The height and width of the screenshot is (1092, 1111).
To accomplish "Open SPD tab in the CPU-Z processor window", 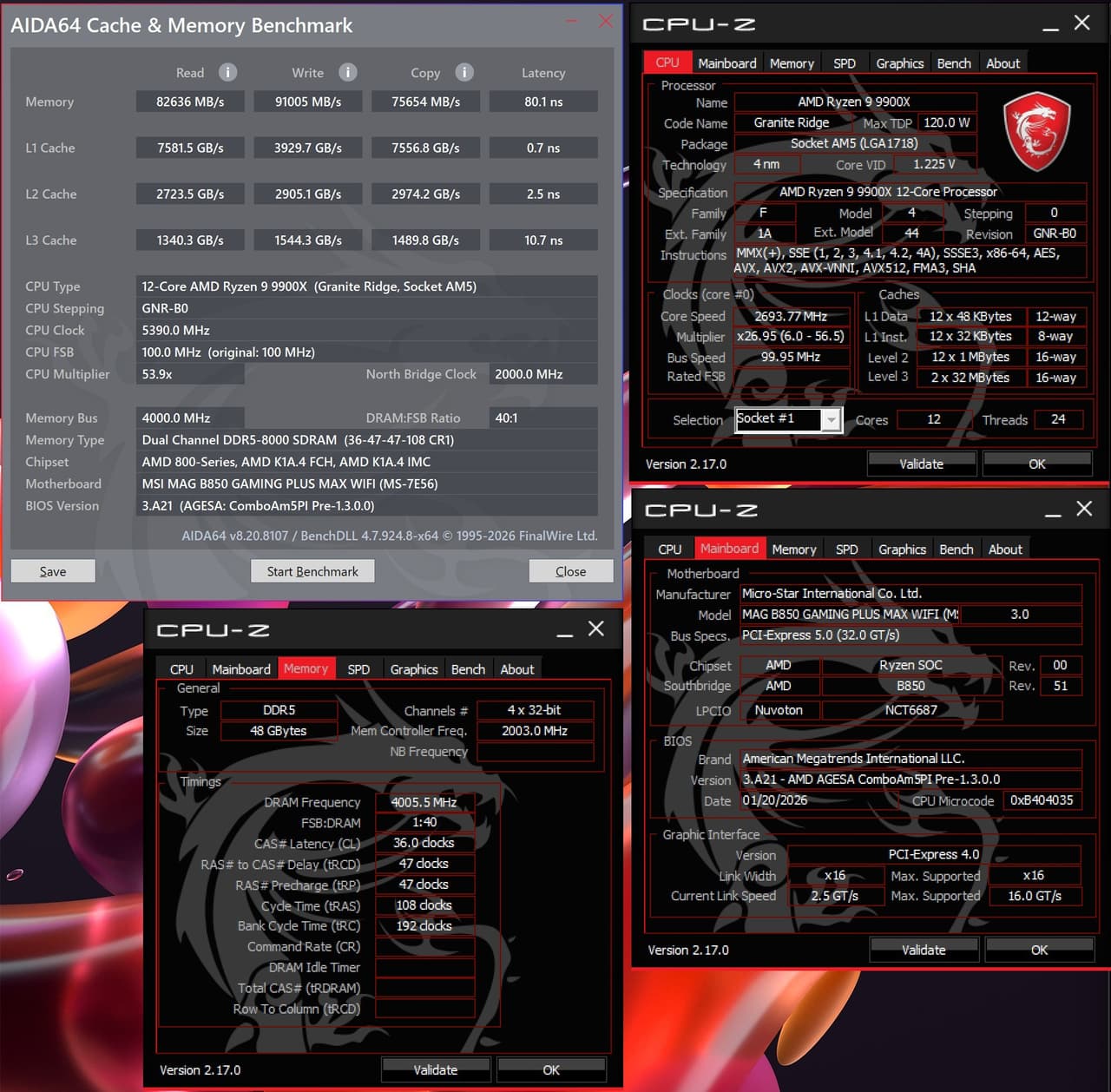I will click(x=845, y=63).
